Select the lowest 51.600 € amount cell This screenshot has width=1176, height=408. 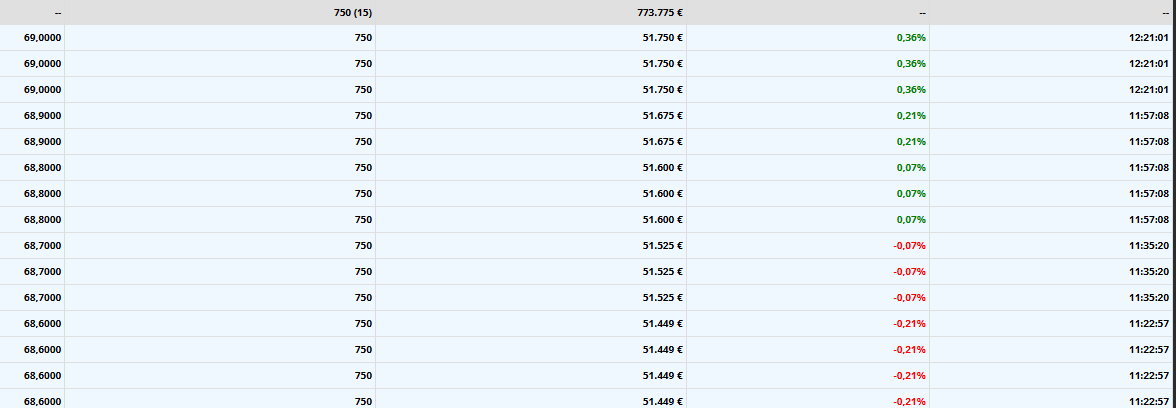531,220
